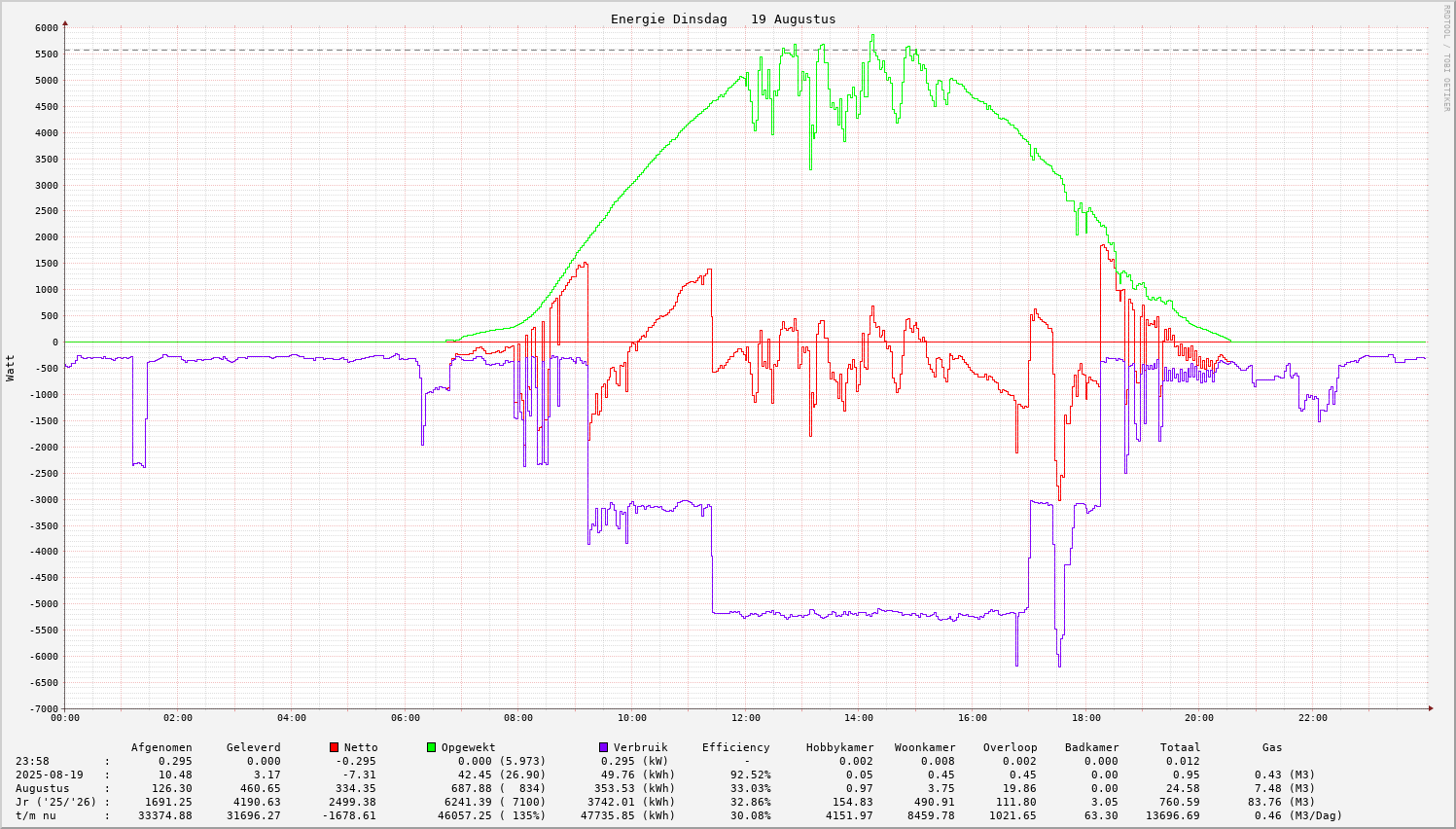Select the 'Afgenomen' column header

tap(161, 747)
